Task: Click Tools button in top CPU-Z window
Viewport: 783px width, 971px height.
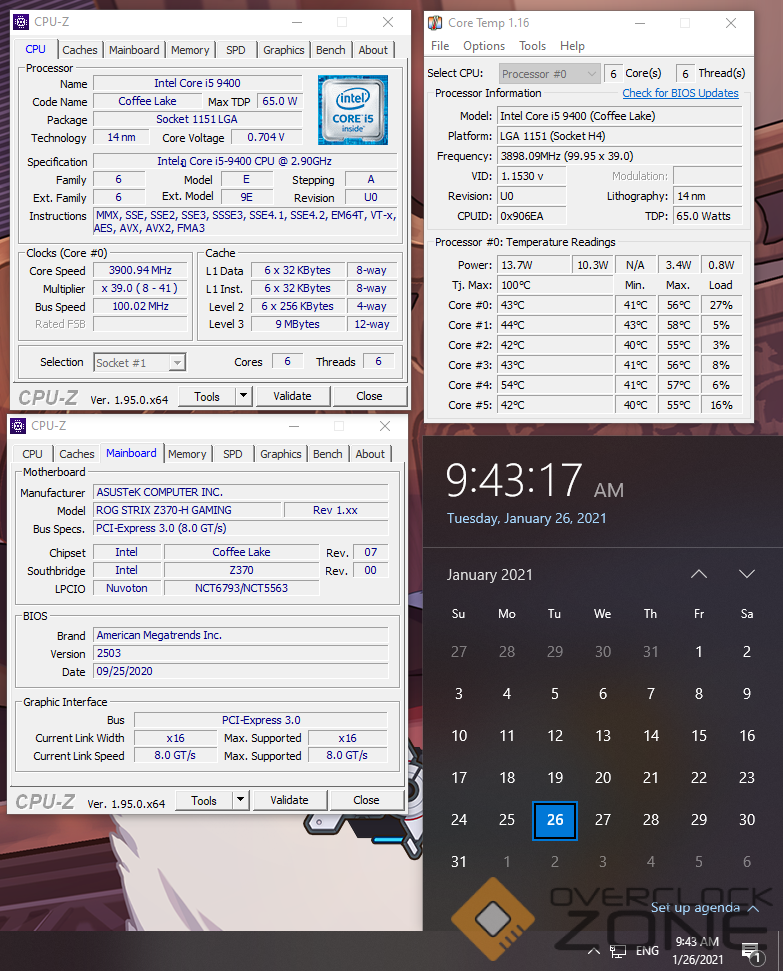Action: (x=207, y=396)
